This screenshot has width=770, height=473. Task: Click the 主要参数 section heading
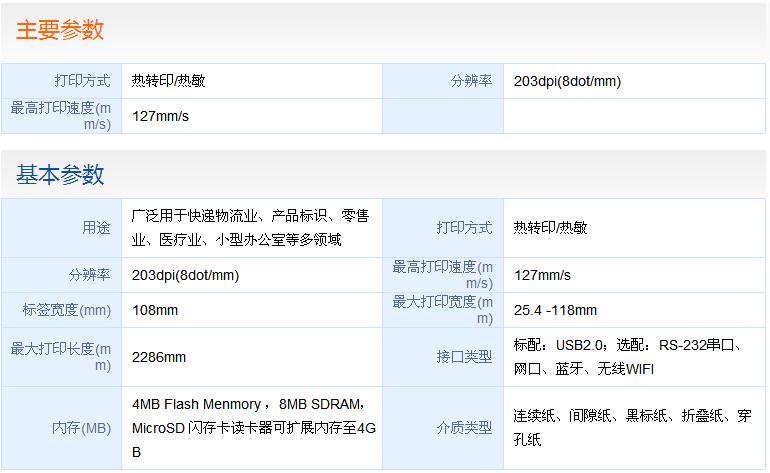[x=60, y=30]
